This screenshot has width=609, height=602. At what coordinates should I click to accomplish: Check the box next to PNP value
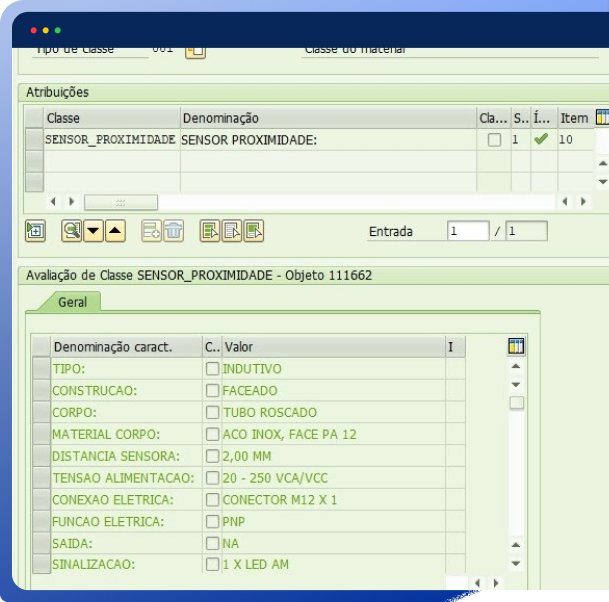[212, 522]
